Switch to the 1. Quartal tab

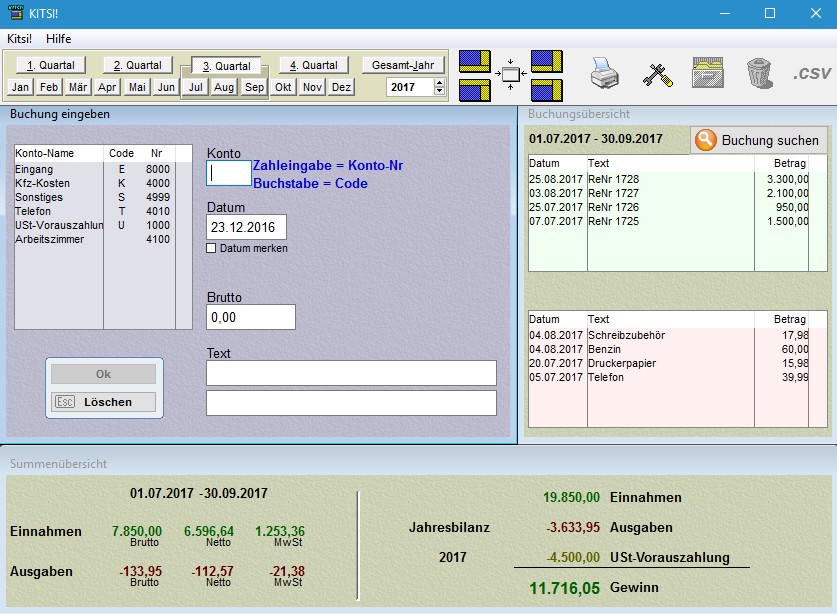pos(51,65)
